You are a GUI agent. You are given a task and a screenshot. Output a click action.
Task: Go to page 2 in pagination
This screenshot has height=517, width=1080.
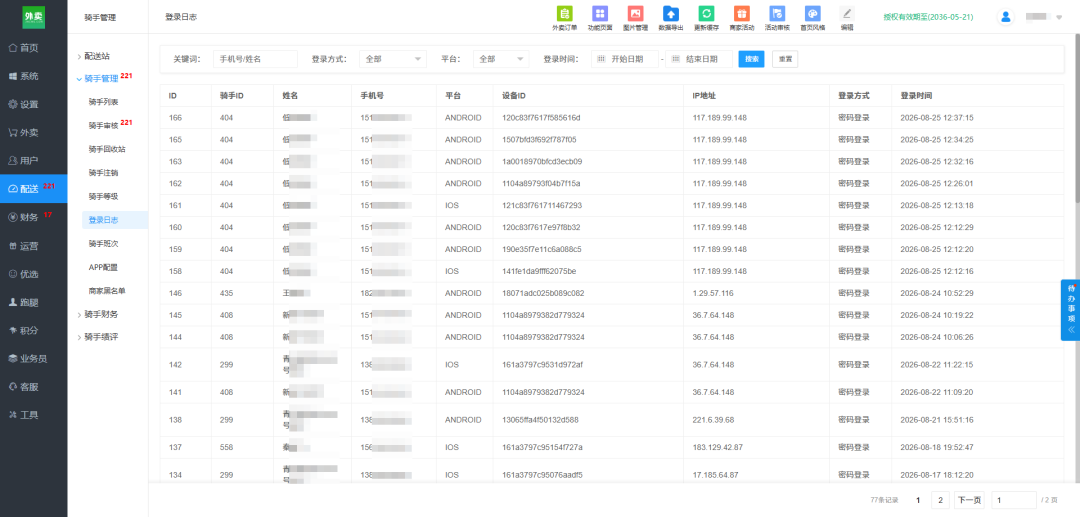[940, 500]
